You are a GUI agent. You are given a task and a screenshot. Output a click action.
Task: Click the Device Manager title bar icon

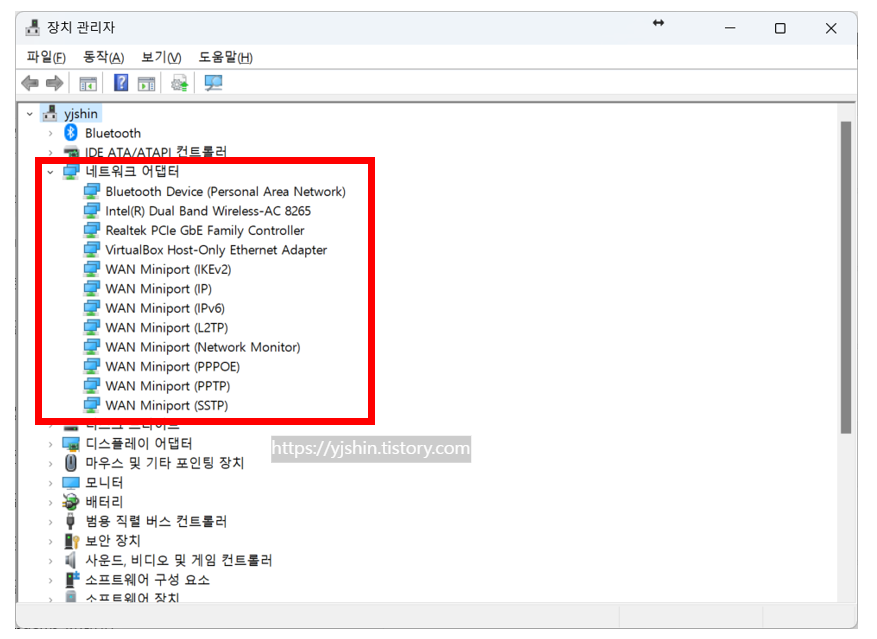[32, 27]
